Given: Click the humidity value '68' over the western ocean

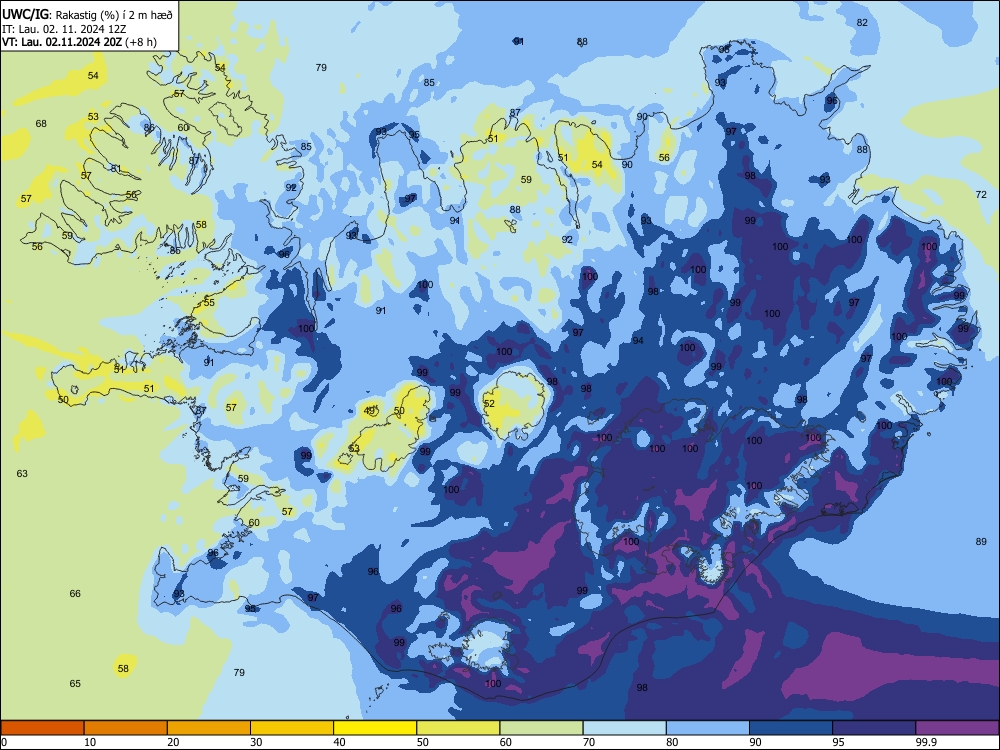Looking at the screenshot, I should pyautogui.click(x=41, y=124).
